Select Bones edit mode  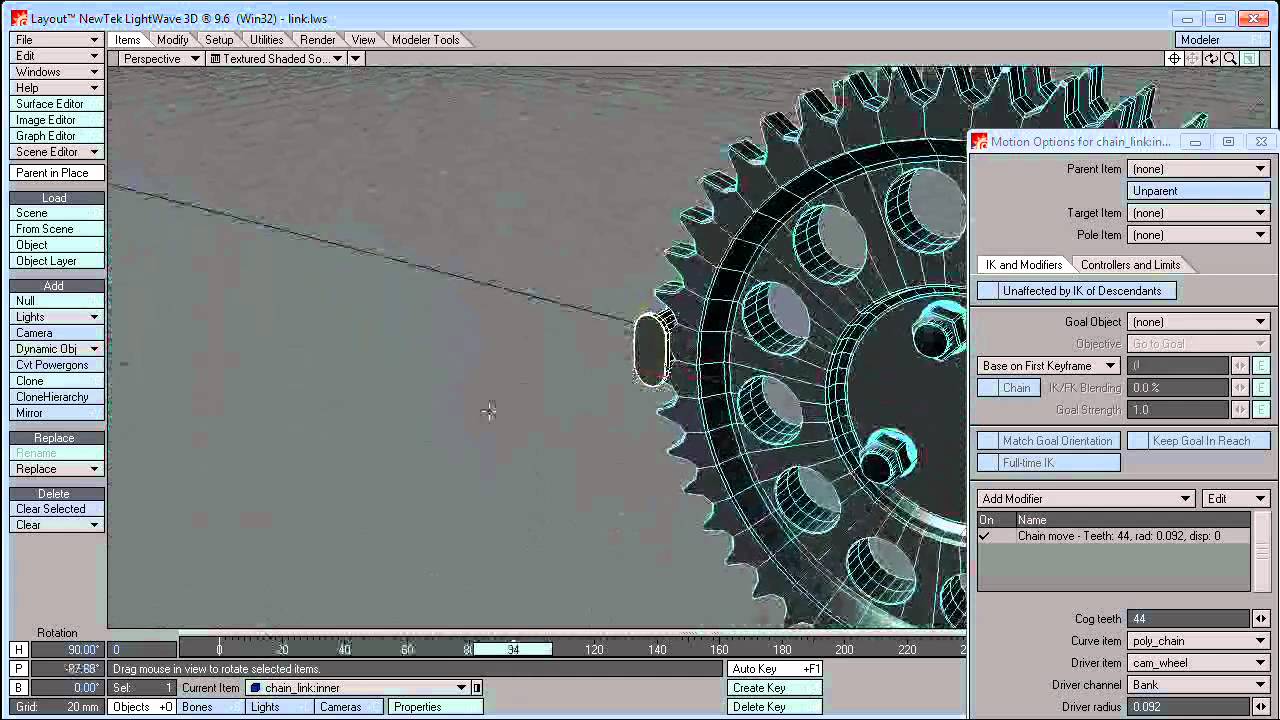pyautogui.click(x=211, y=707)
